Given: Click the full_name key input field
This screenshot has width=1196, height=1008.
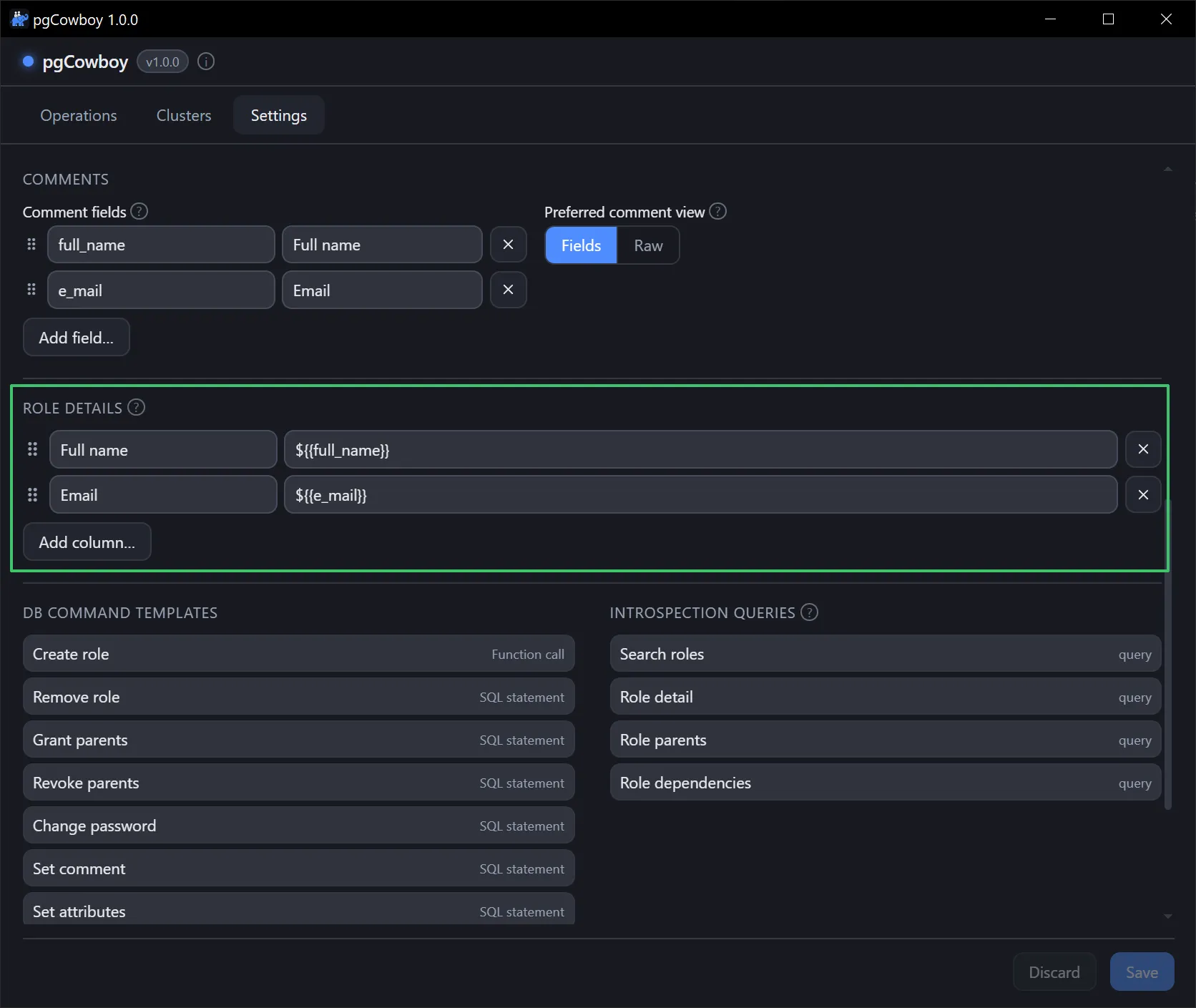Looking at the screenshot, I should click(161, 245).
